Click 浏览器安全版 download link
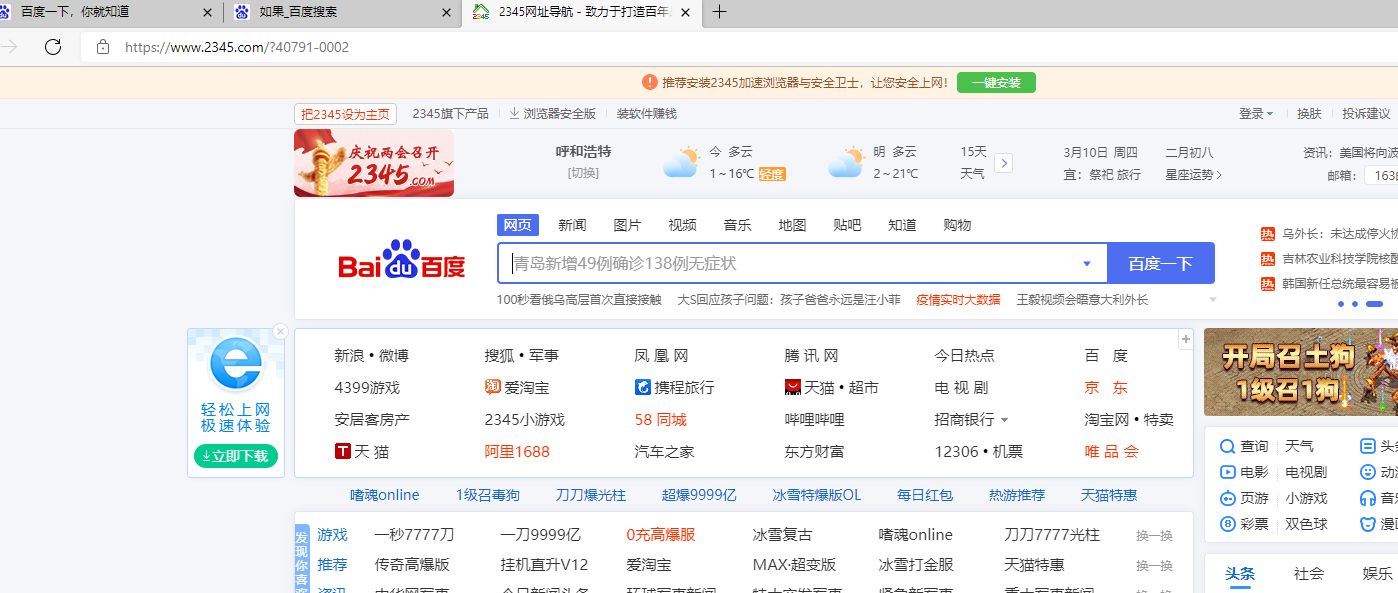Screen dimensions: 1398x593 click(x=552, y=114)
